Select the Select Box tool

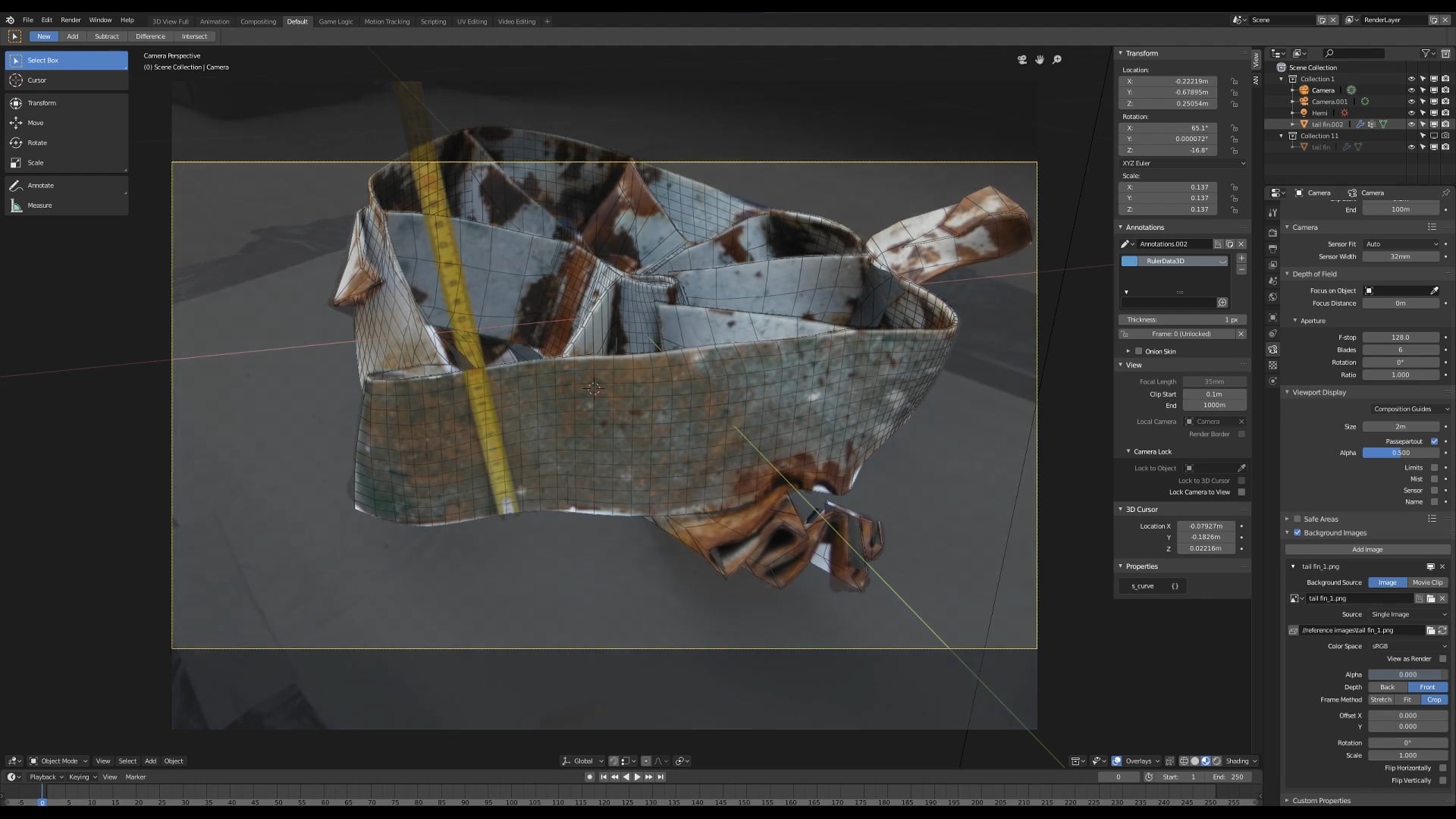pos(67,60)
